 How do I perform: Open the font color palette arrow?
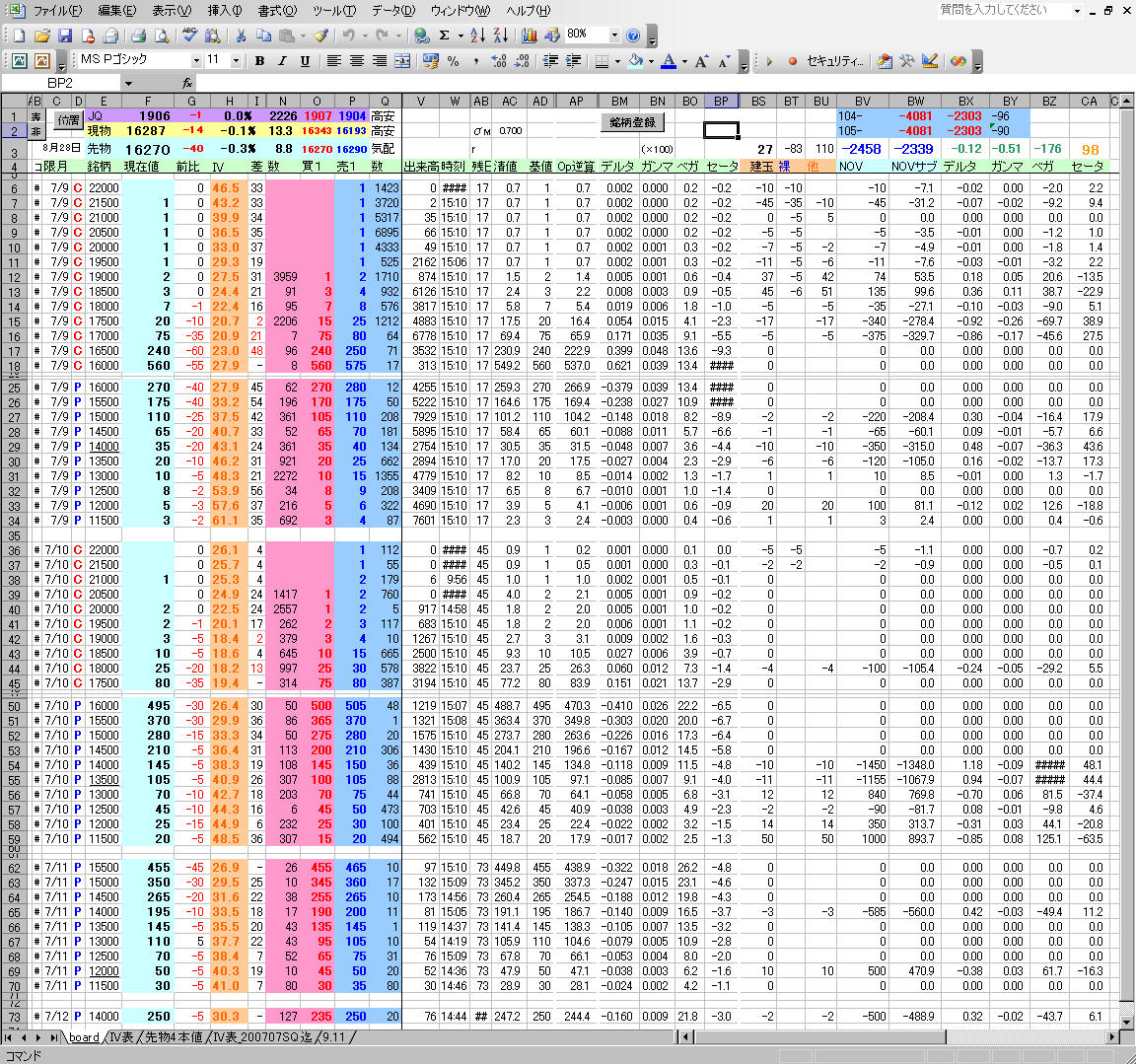point(684,61)
